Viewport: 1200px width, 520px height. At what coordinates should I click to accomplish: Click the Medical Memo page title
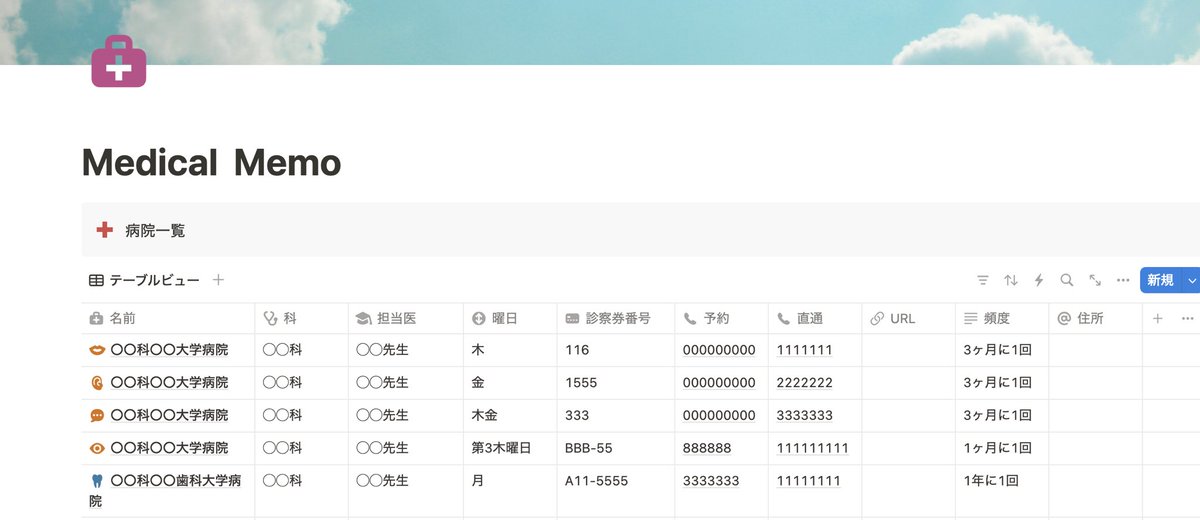click(211, 163)
